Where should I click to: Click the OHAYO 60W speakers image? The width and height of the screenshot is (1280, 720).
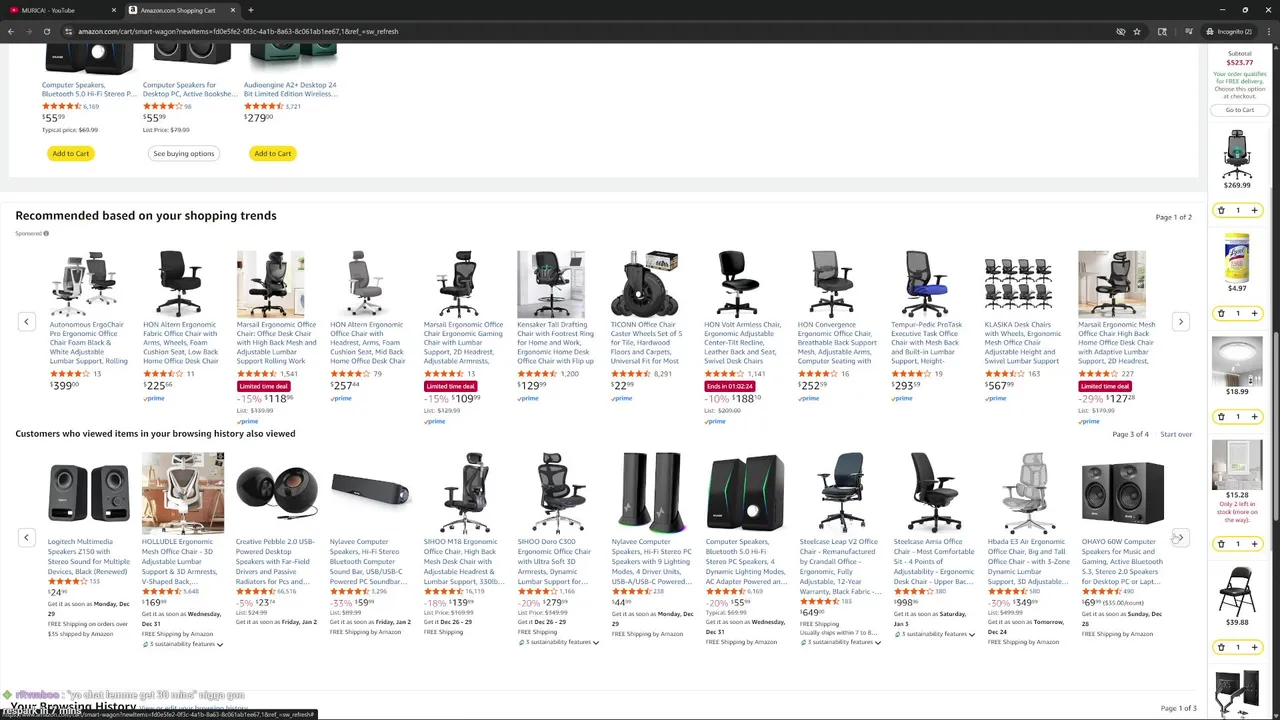click(1122, 493)
